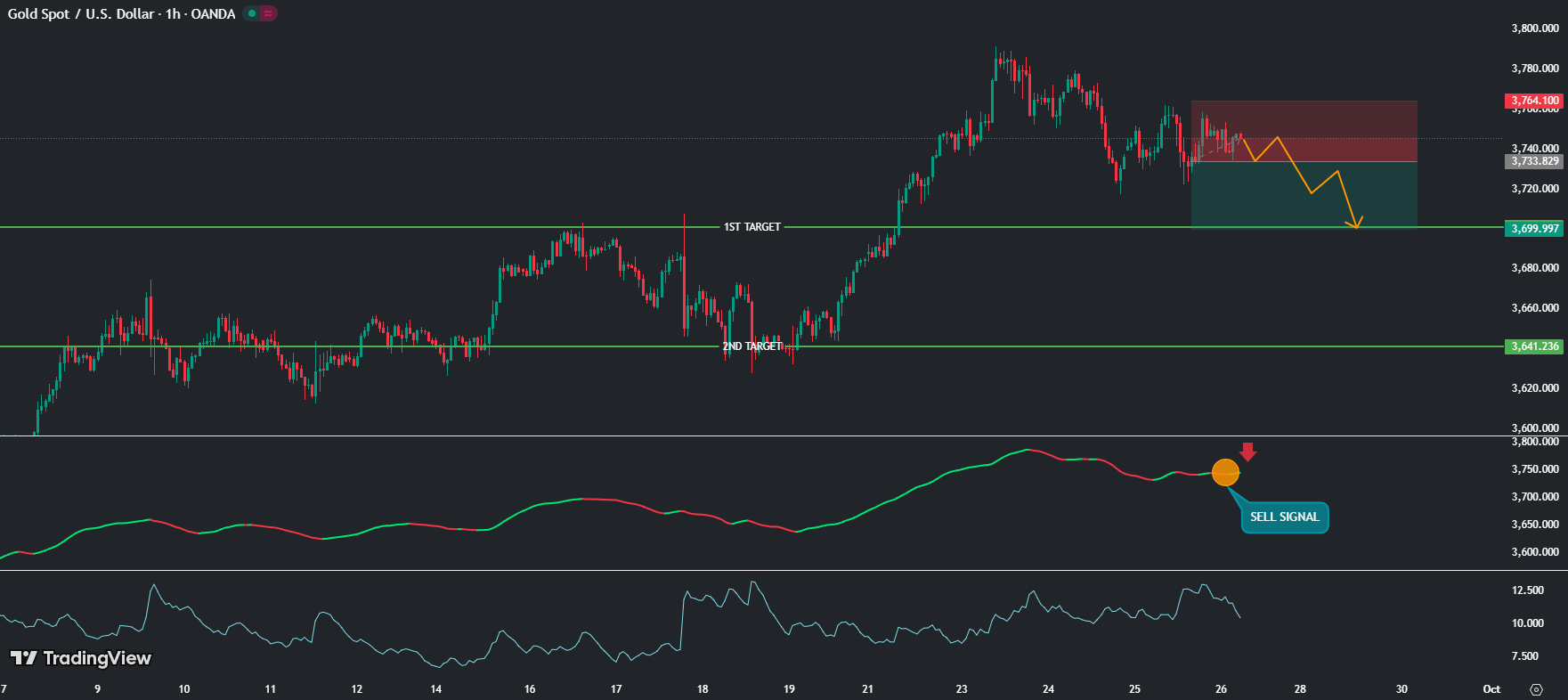Screen dimensions: 1568x700
Task: Click the pink approximate-data (≈) indicator
Action: [268, 13]
